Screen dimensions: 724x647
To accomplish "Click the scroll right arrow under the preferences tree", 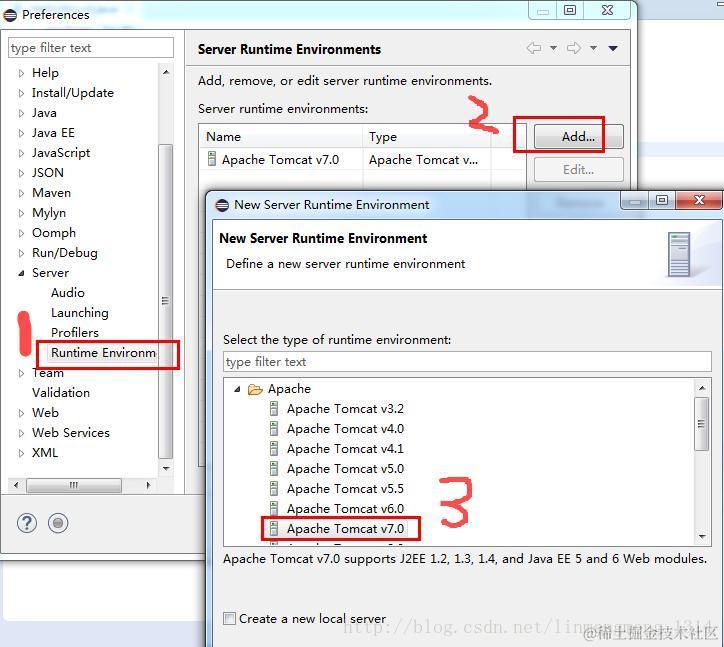I will (x=148, y=485).
